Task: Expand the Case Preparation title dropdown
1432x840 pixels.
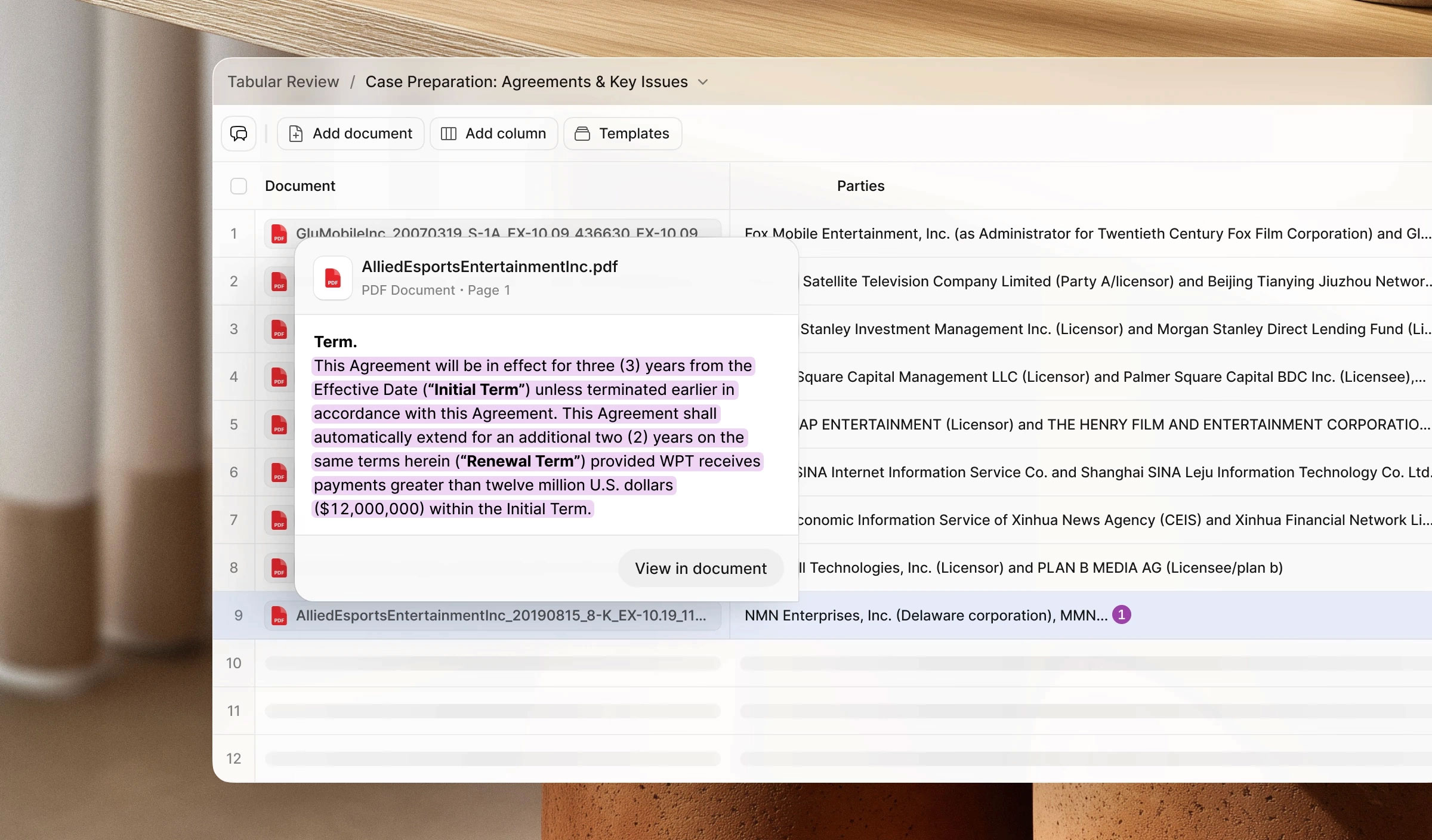Action: 703,82
